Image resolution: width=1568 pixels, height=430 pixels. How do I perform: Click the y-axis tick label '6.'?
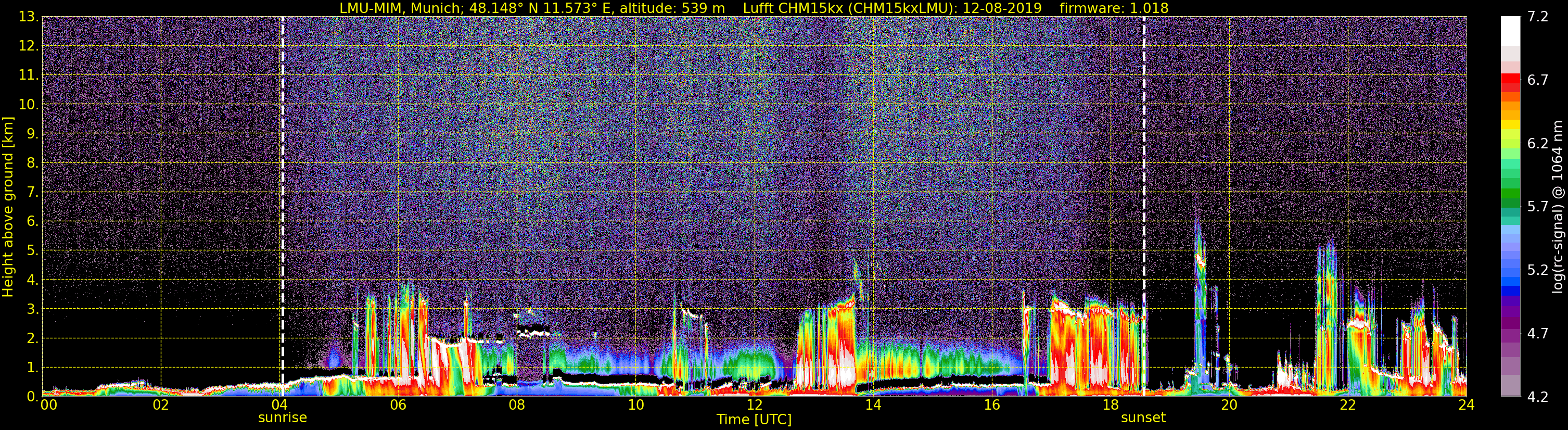pyautogui.click(x=32, y=221)
